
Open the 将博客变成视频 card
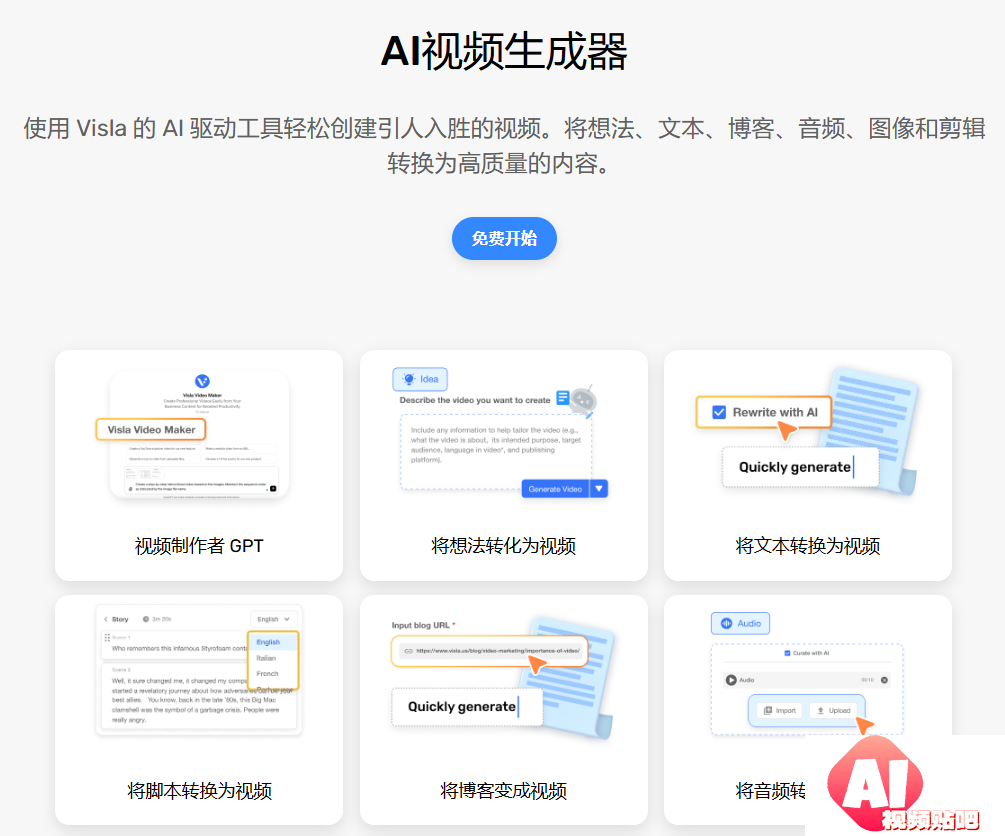click(504, 710)
